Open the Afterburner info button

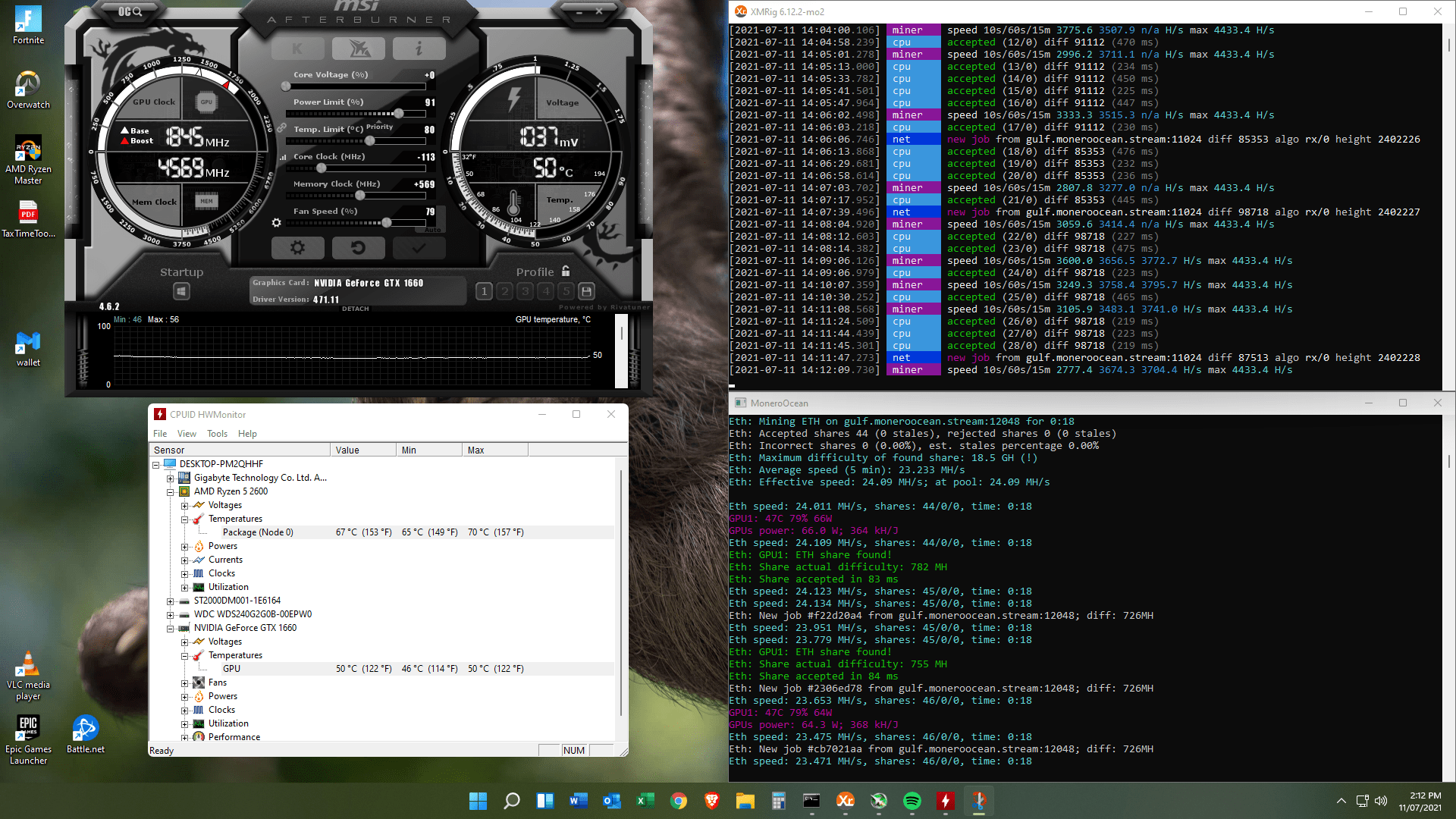click(x=419, y=49)
